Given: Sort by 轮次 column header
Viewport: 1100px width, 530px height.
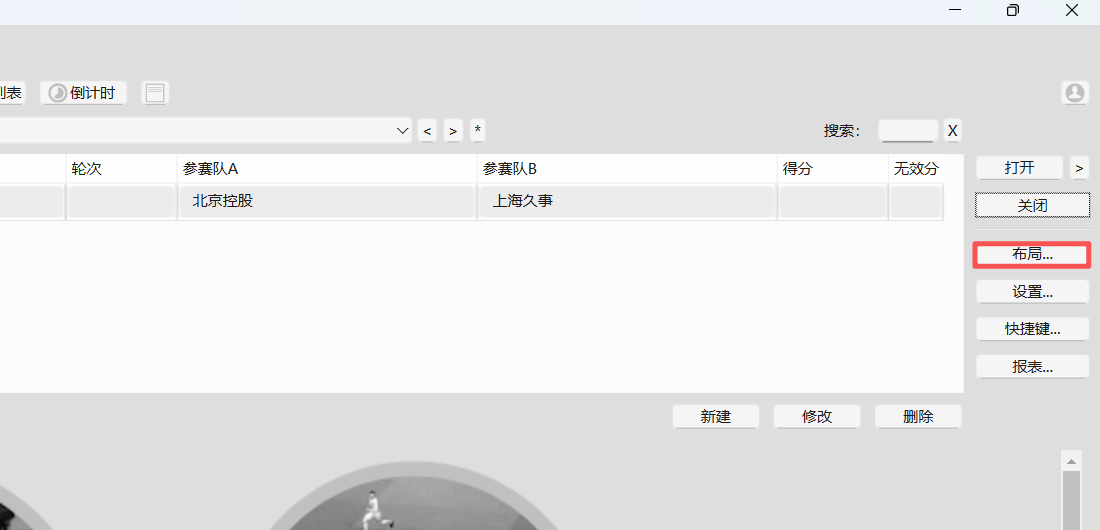Looking at the screenshot, I should tap(121, 168).
